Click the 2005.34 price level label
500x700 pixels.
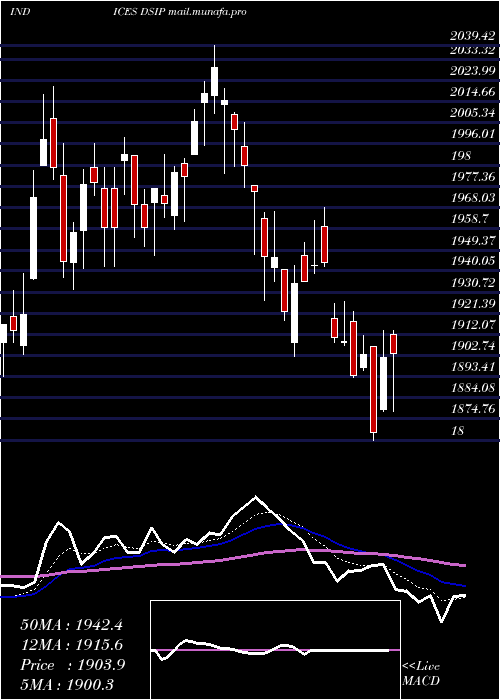[472, 113]
